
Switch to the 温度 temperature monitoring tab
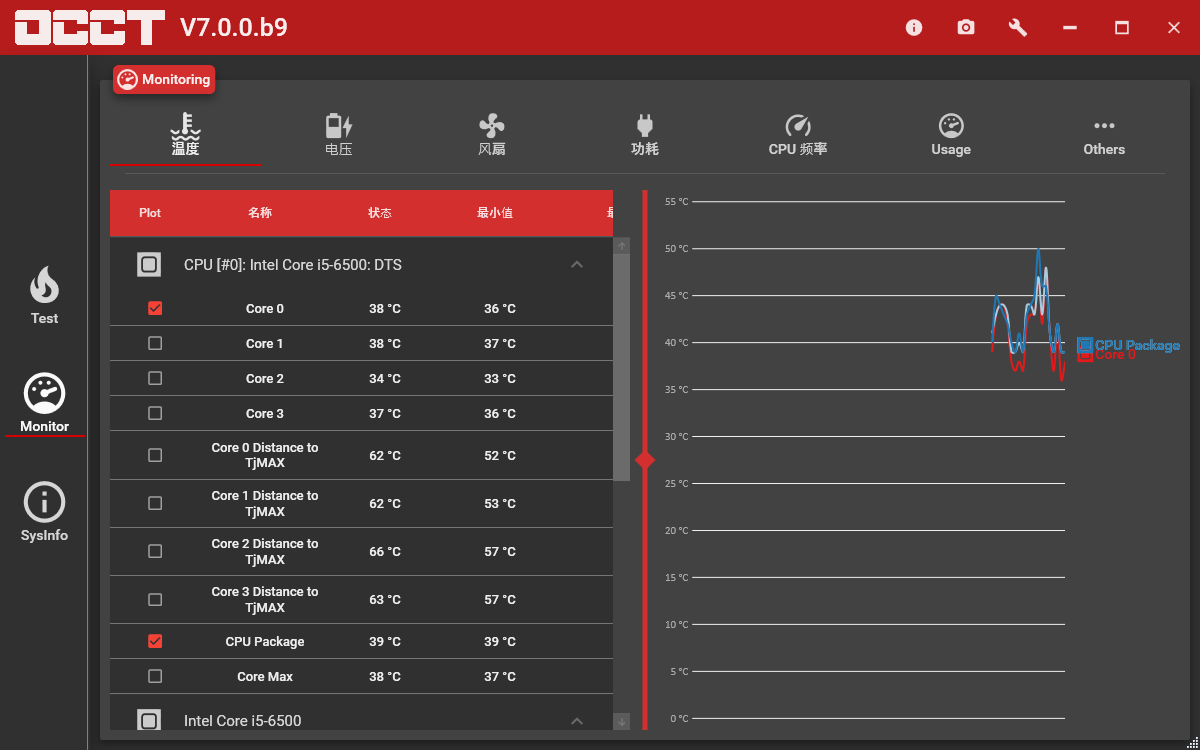186,135
